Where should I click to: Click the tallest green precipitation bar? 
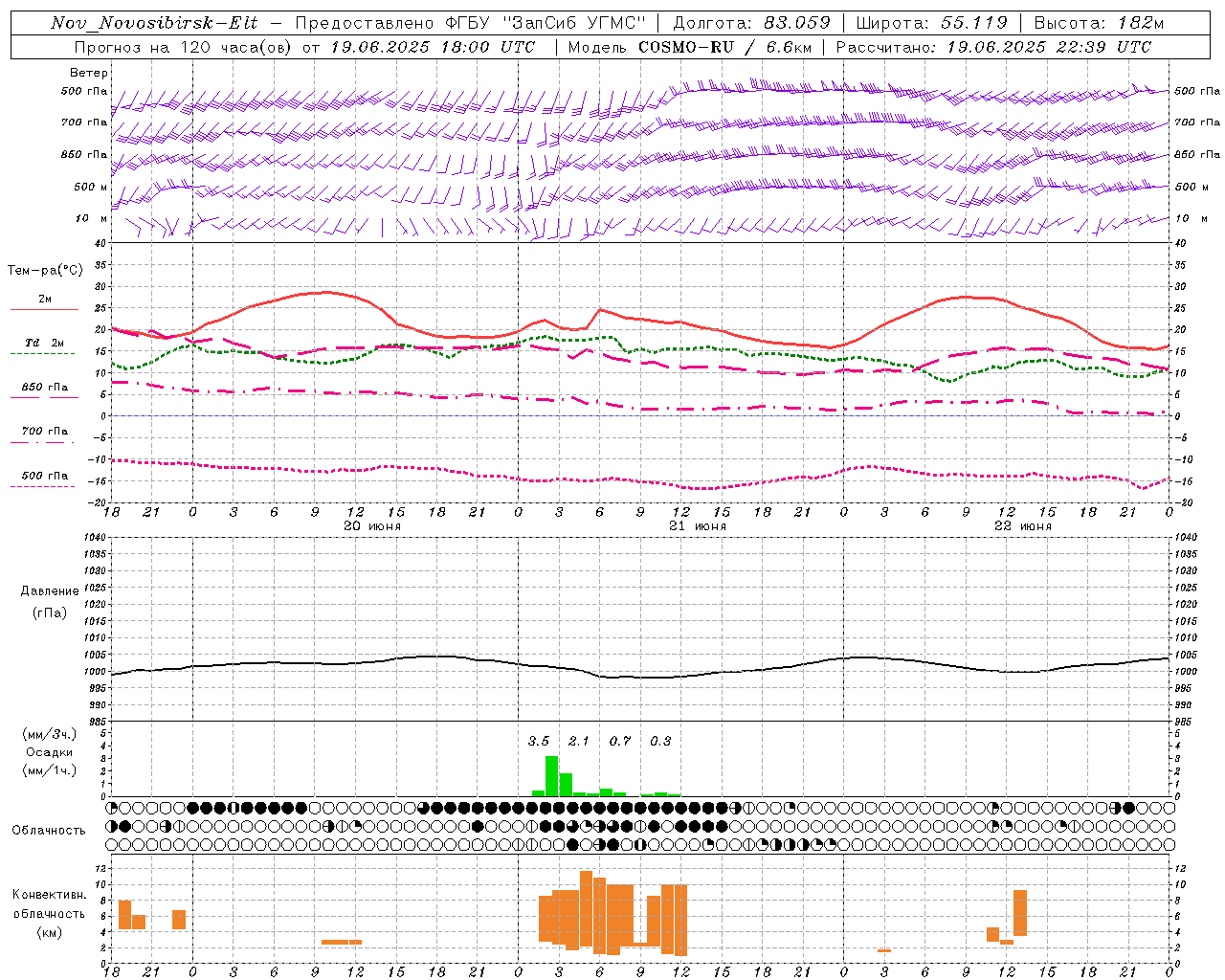[552, 776]
